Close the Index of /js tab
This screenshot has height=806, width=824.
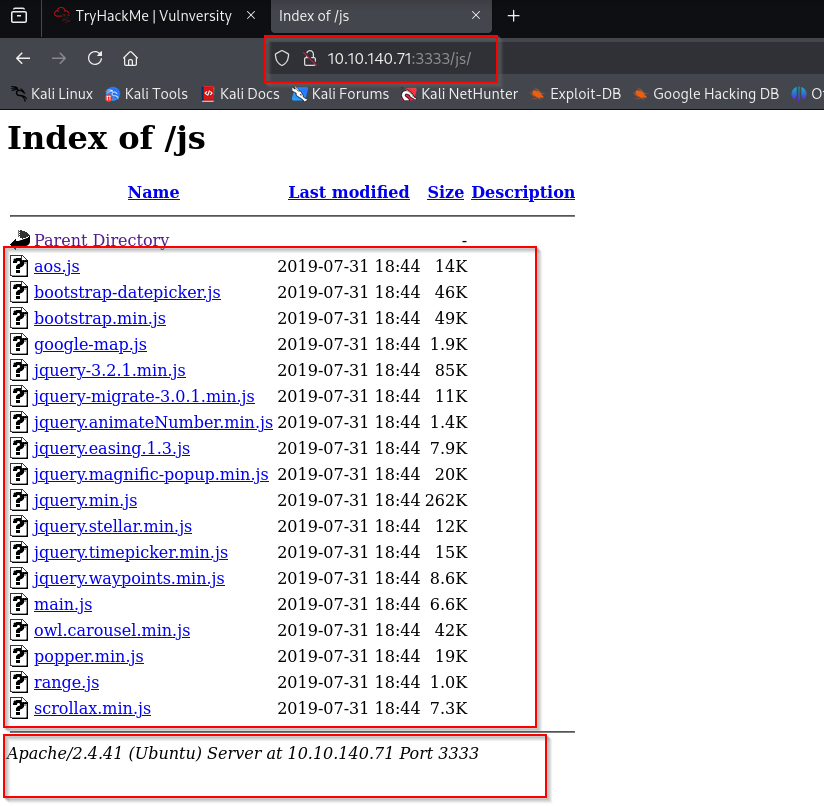[476, 16]
